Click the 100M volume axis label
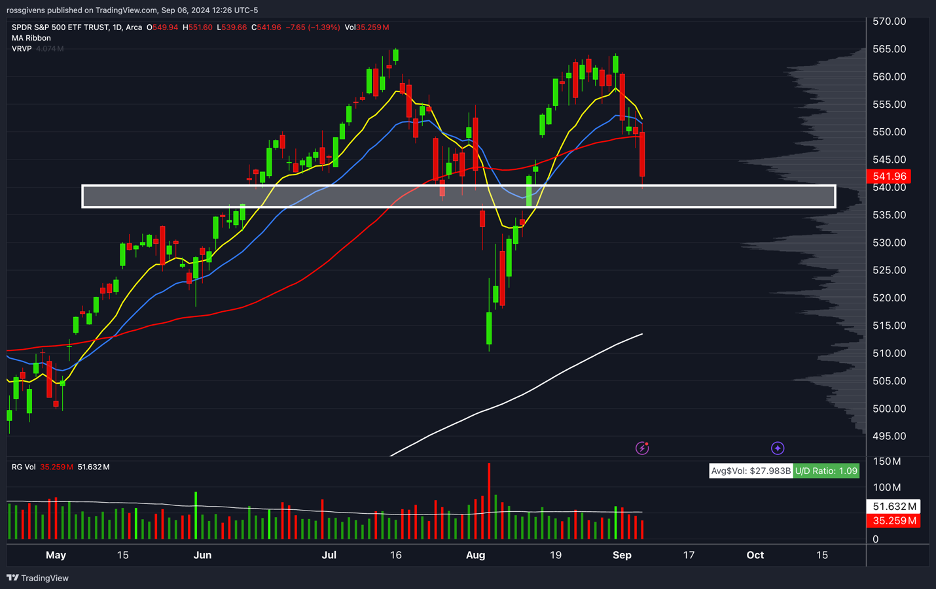936x590 pixels. 887,488
